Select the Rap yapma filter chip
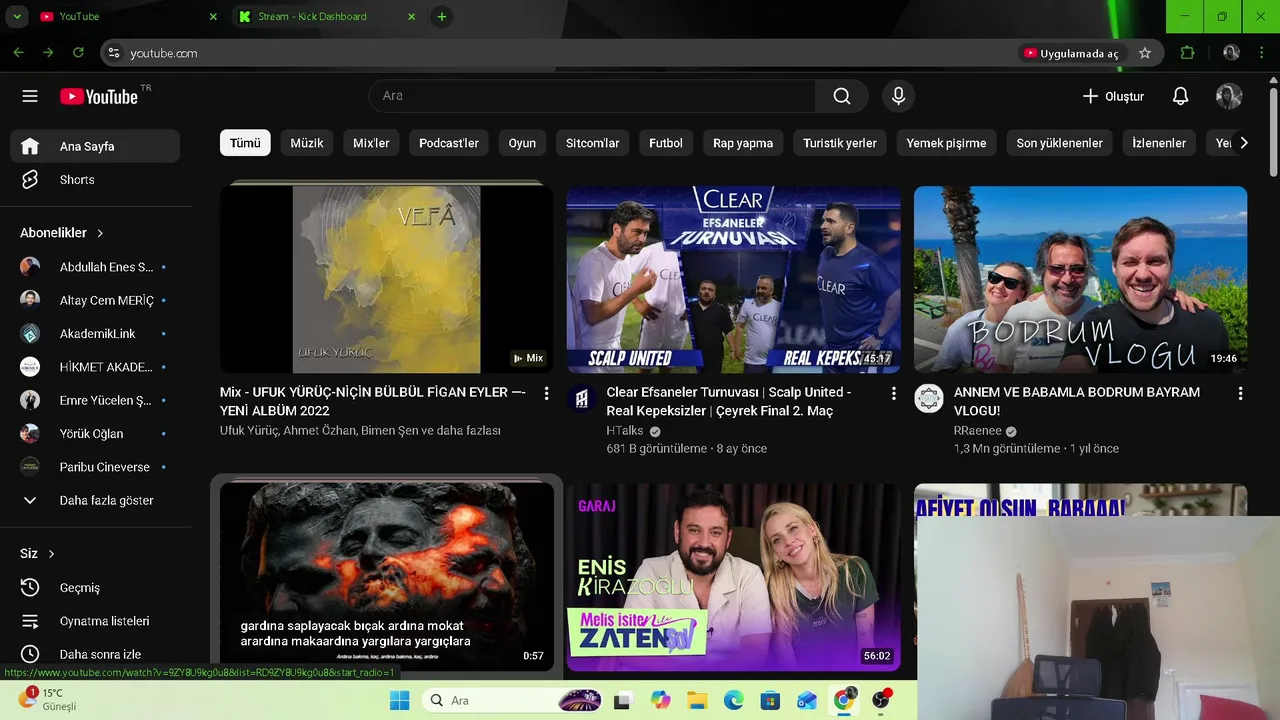This screenshot has height=720, width=1280. (x=743, y=143)
